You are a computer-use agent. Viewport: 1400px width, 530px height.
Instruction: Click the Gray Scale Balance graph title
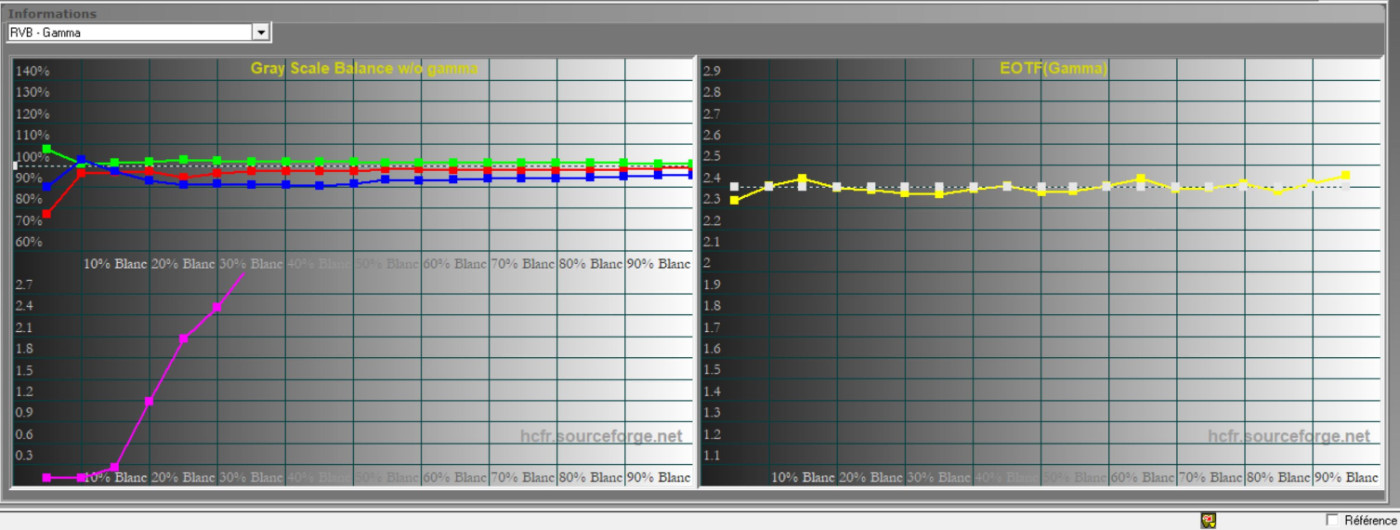click(364, 69)
